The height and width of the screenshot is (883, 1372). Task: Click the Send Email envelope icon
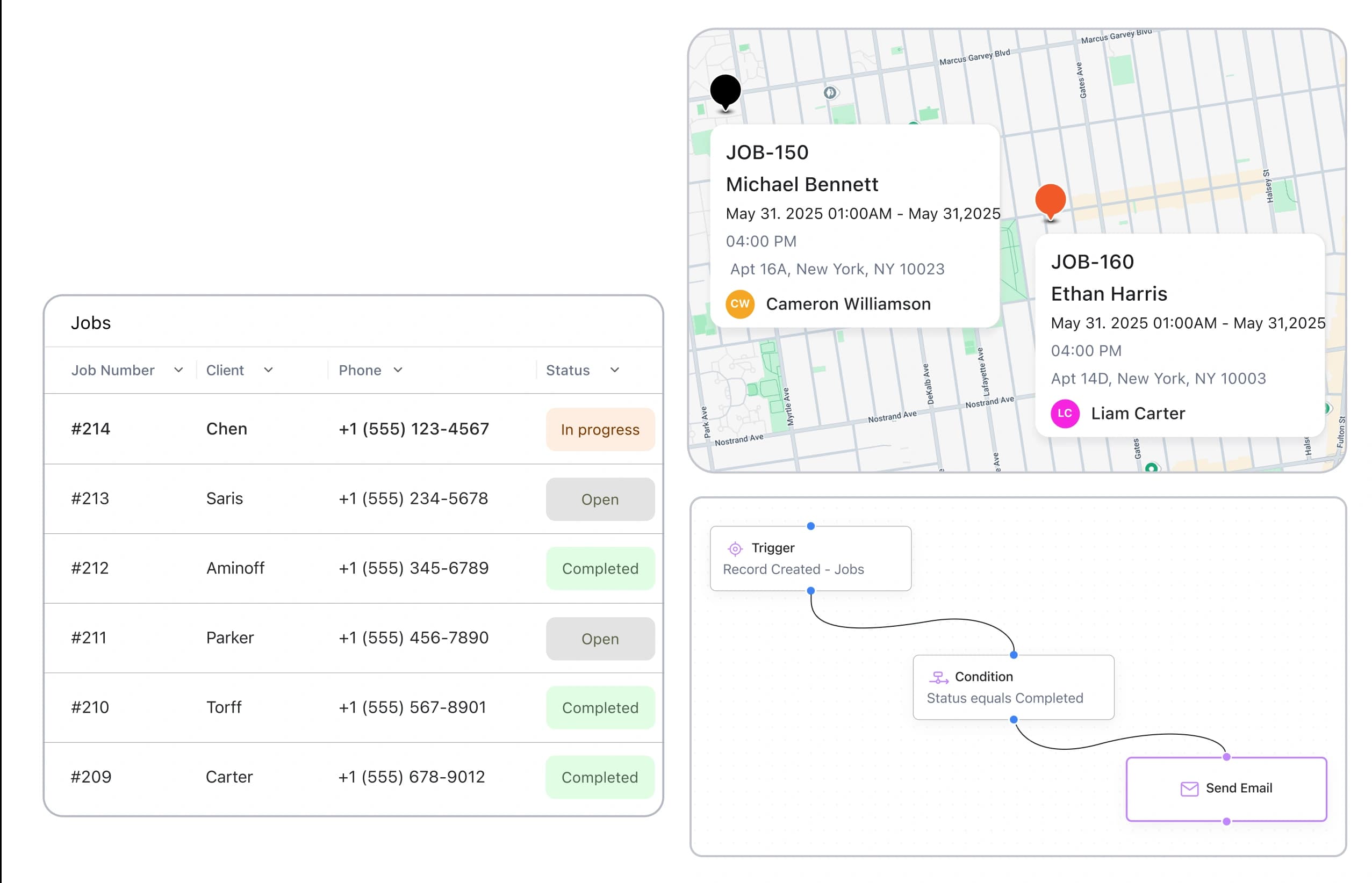(1189, 789)
